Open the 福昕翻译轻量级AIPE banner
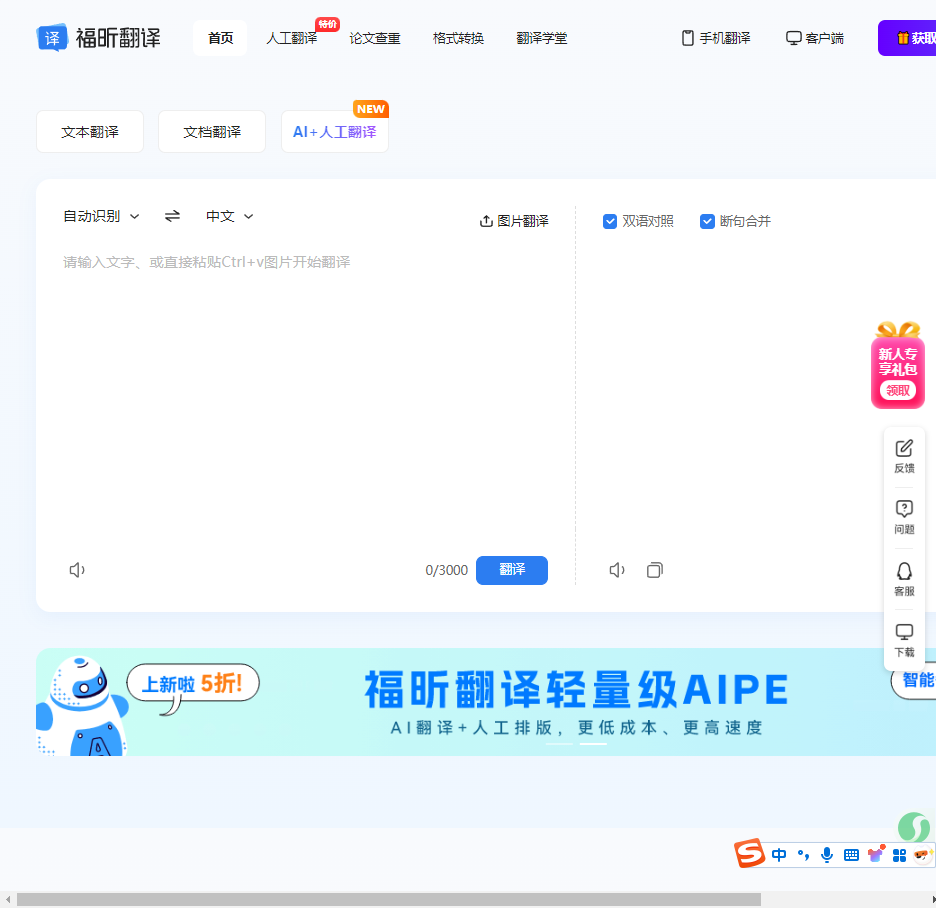Viewport: 936px width, 908px height. coord(486,702)
